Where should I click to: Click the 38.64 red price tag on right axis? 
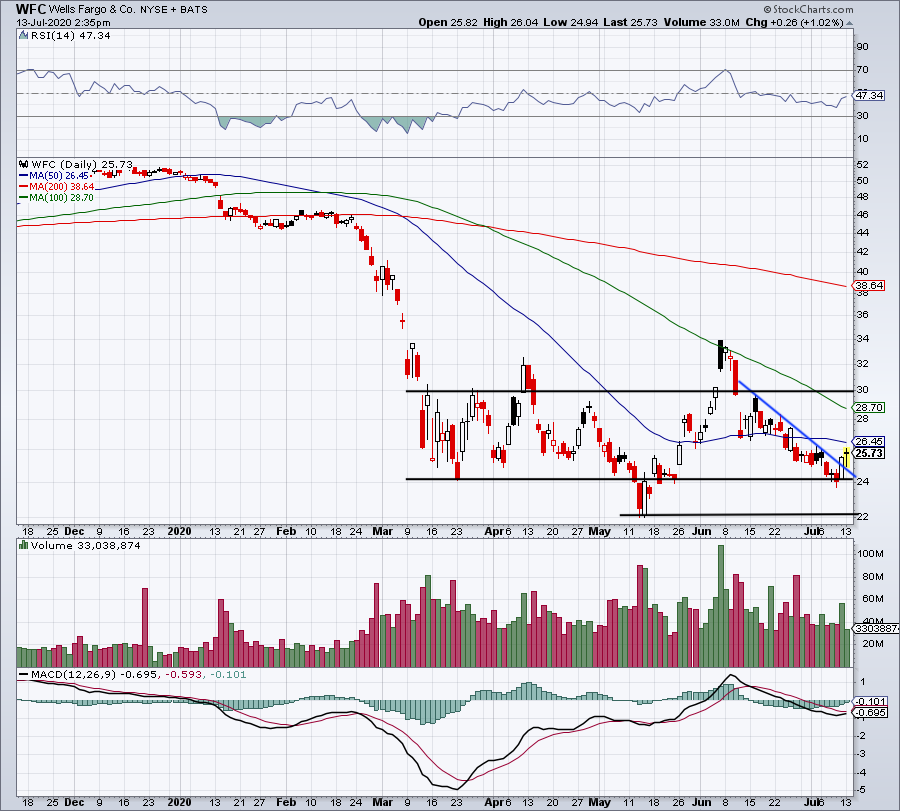[x=869, y=285]
